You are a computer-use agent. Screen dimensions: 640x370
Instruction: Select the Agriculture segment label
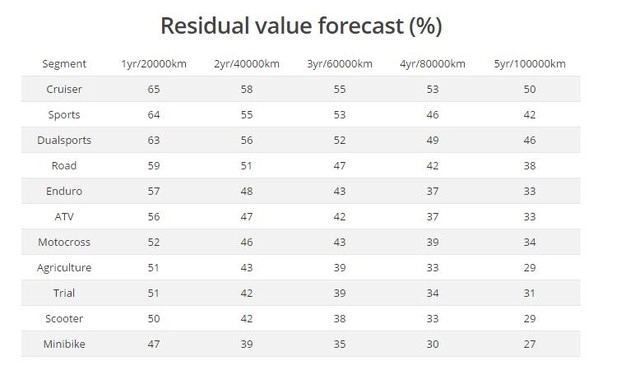64,268
